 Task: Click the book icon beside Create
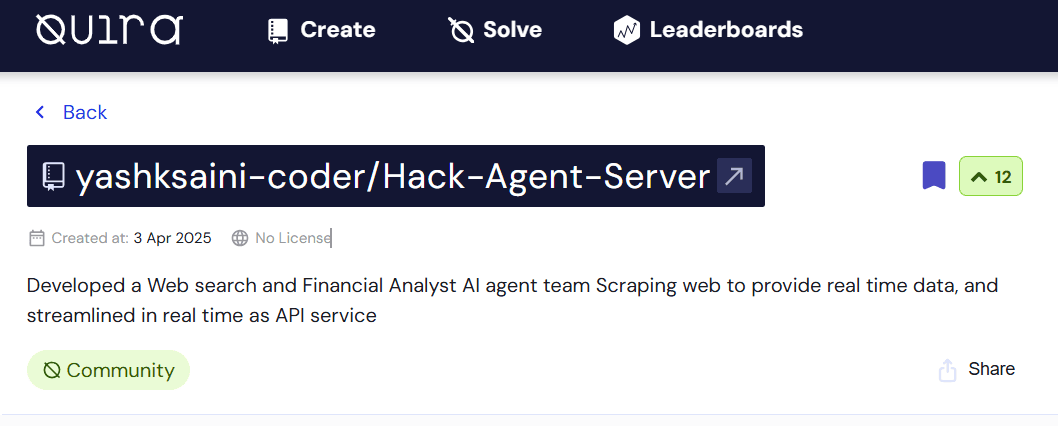point(278,31)
